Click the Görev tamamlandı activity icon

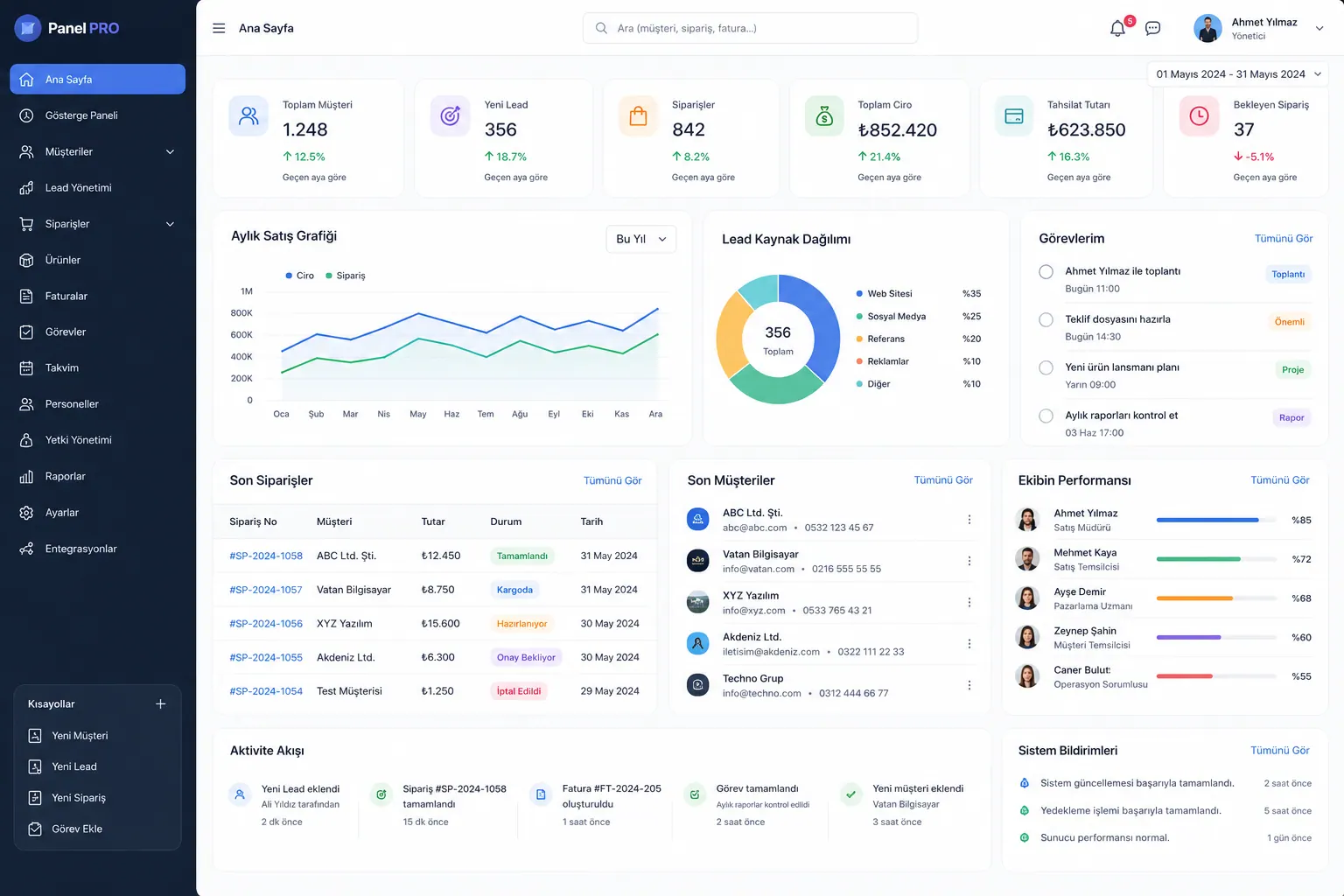coord(695,794)
